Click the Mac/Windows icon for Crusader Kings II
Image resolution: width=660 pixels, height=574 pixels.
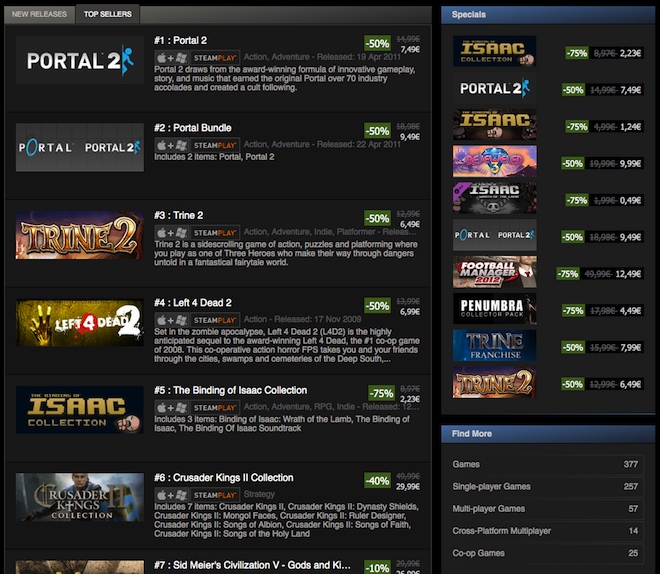coord(172,495)
